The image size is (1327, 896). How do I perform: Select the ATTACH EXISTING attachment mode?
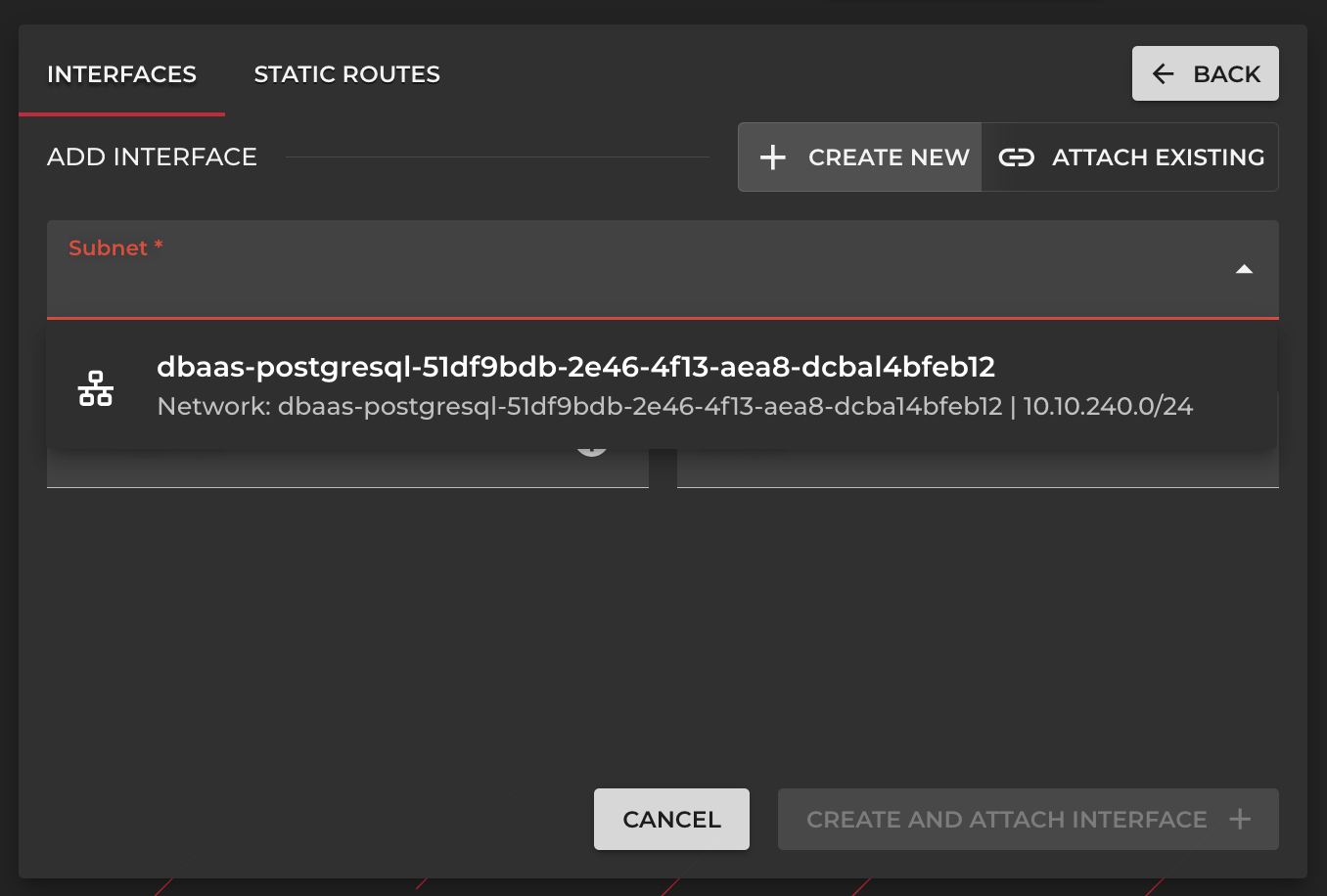[1129, 157]
